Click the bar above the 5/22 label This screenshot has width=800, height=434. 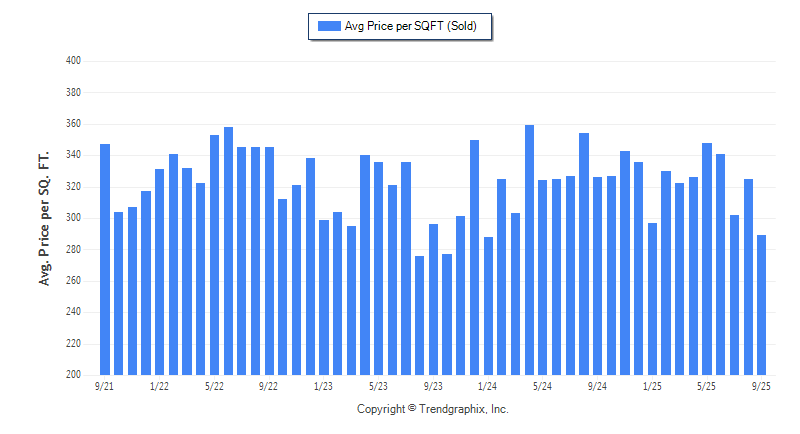pyautogui.click(x=215, y=255)
